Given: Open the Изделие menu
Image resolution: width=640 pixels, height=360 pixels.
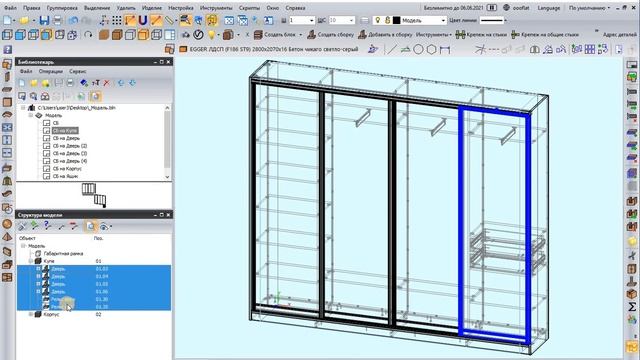Looking at the screenshot, I should click(152, 8).
